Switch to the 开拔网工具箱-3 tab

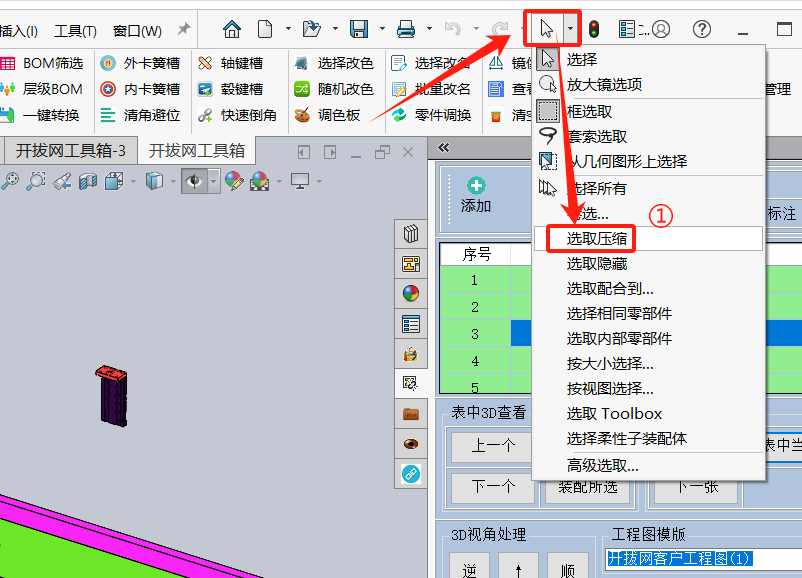pos(70,150)
